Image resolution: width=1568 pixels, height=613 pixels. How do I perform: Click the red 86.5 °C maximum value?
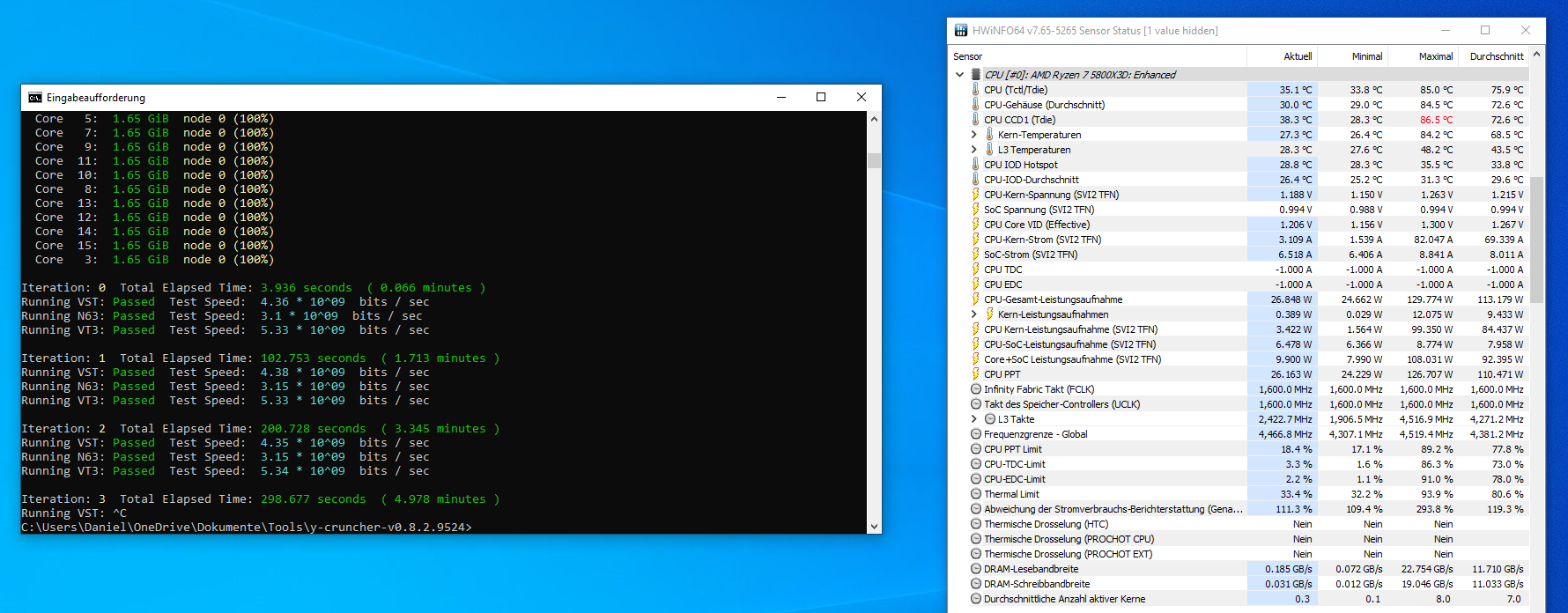pos(1436,120)
